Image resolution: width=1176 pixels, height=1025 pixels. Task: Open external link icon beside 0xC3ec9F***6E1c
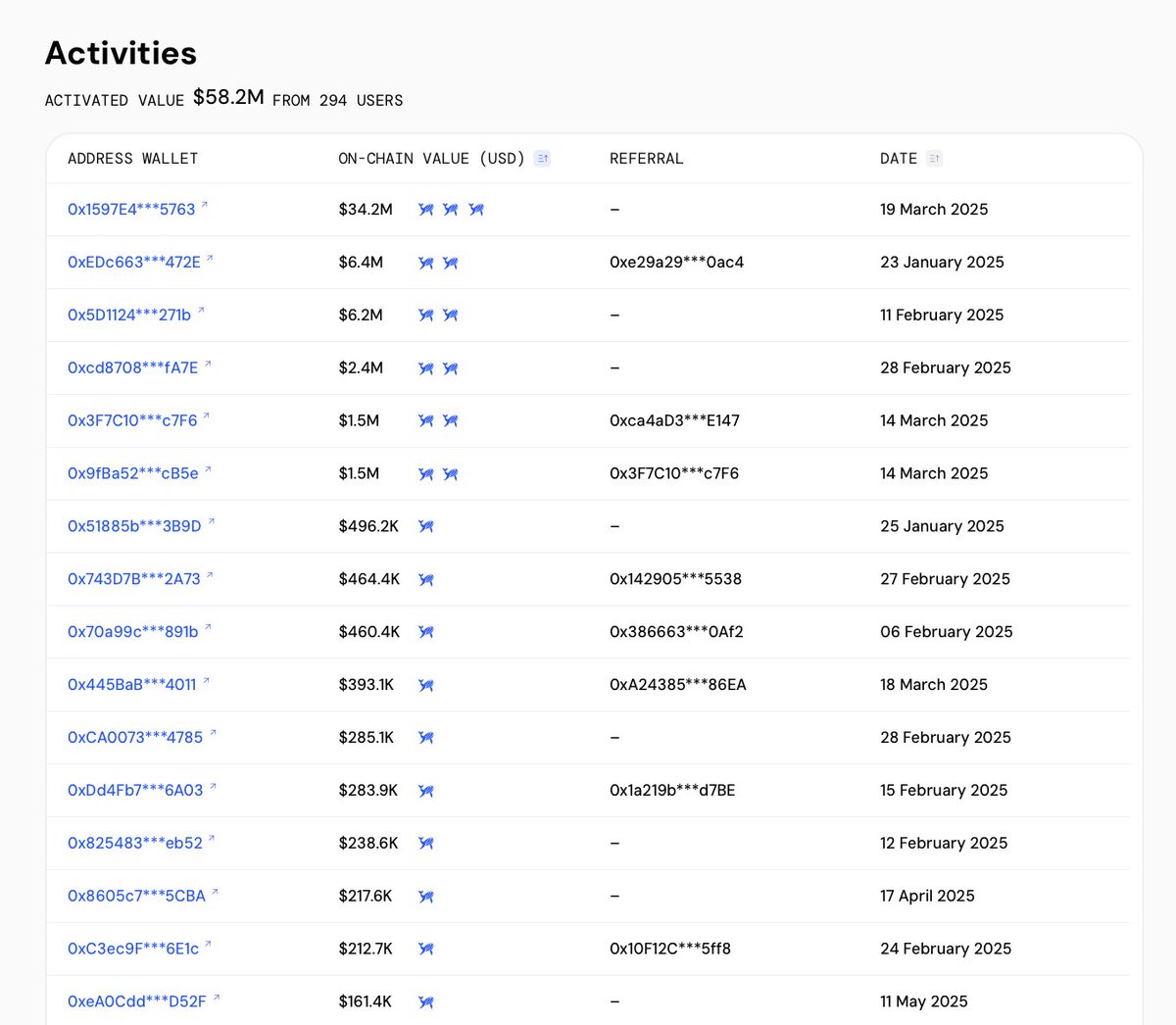pyautogui.click(x=208, y=946)
